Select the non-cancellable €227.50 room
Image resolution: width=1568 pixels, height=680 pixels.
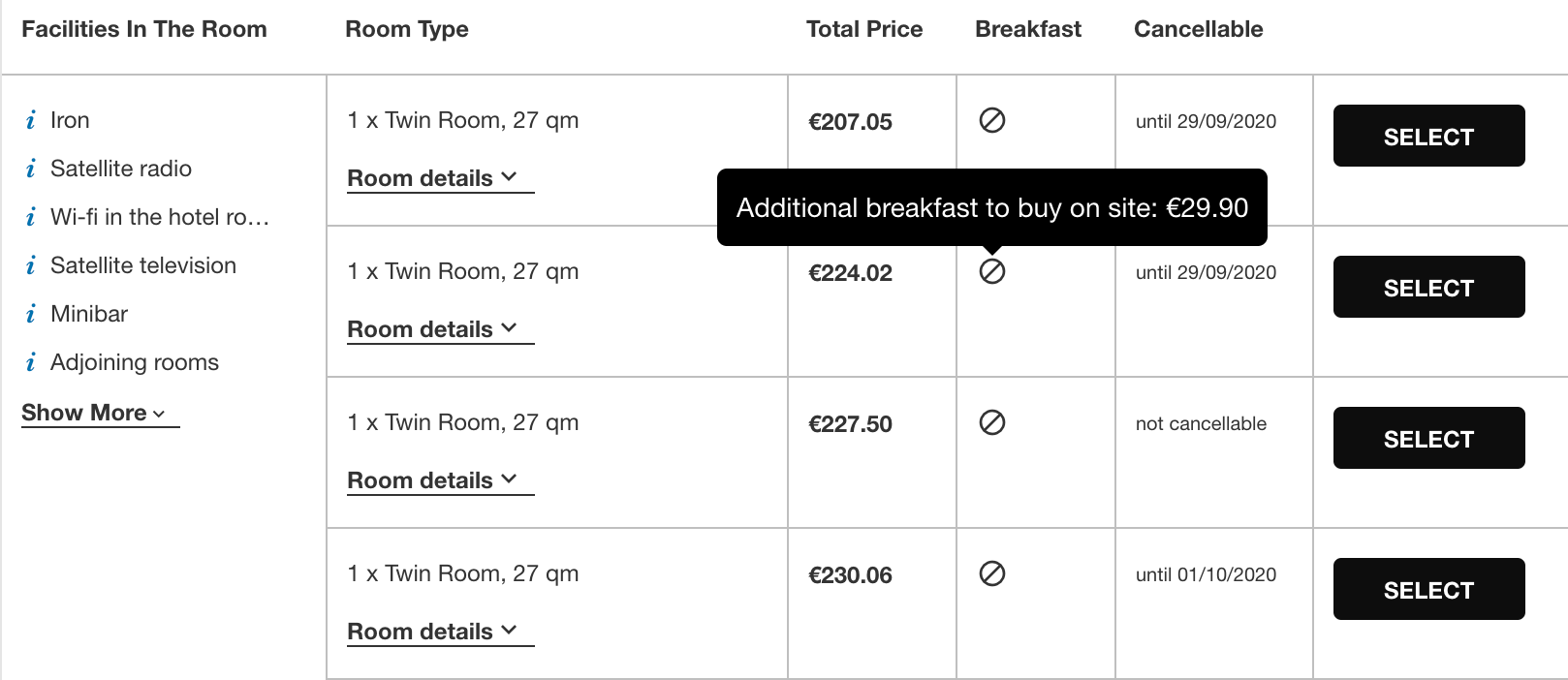coord(1428,438)
